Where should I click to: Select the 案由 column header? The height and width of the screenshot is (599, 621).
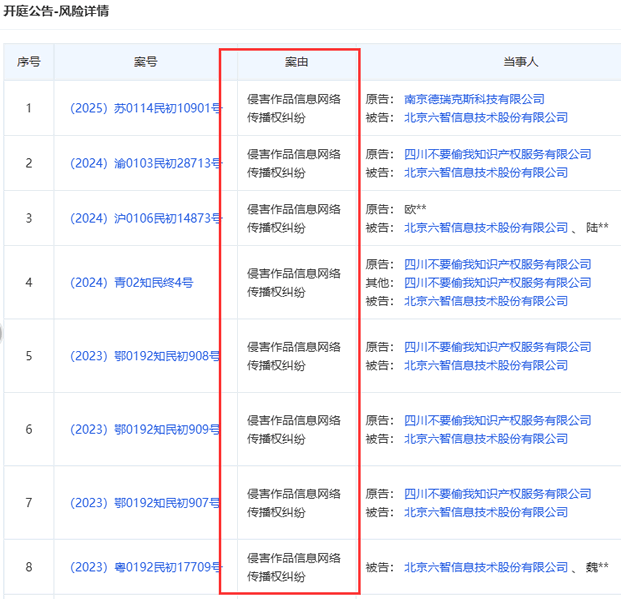pos(296,62)
